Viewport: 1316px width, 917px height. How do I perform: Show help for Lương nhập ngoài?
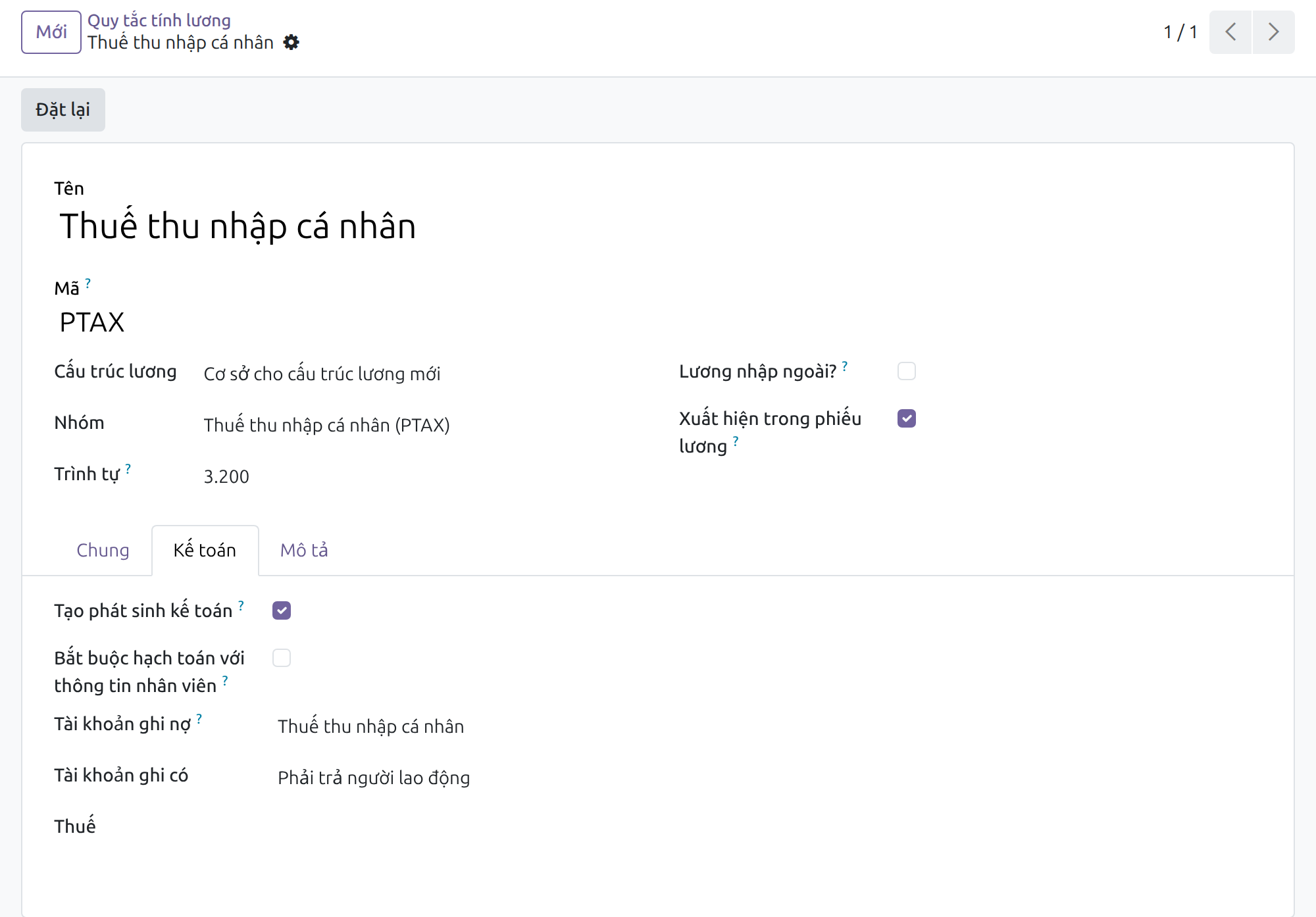point(845,366)
